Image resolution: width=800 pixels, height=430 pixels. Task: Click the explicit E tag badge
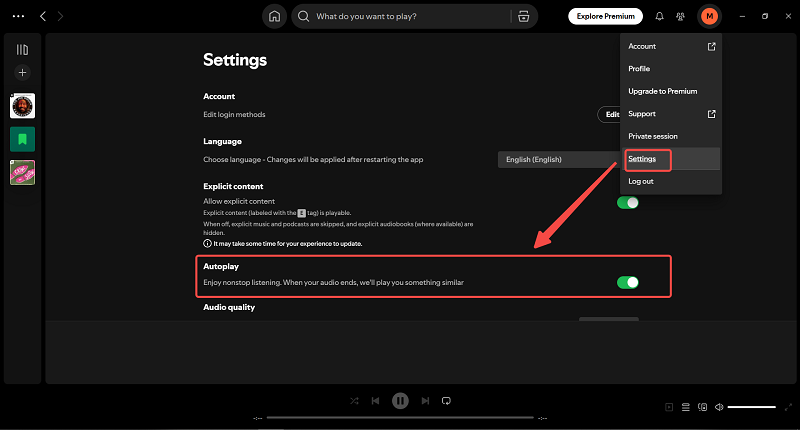point(302,213)
